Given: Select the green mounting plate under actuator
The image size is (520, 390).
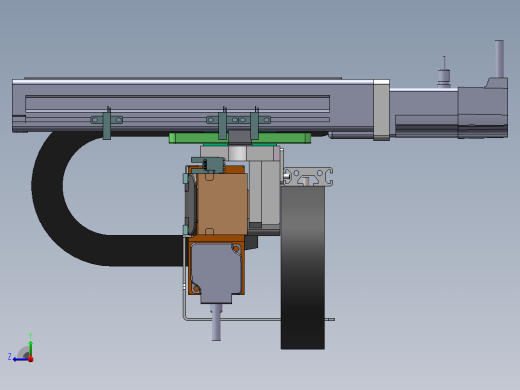Looking at the screenshot, I should click(240, 138).
